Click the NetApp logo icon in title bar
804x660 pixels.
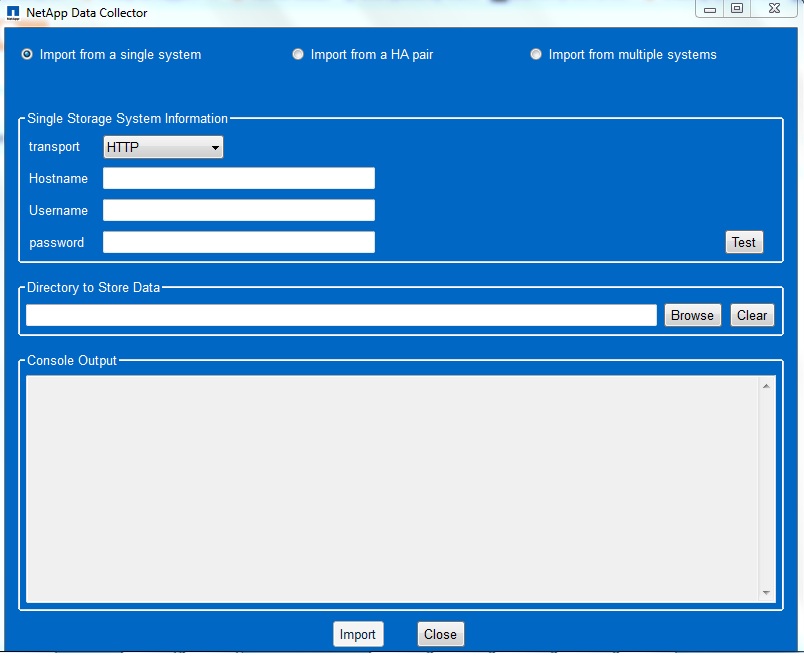pos(13,13)
